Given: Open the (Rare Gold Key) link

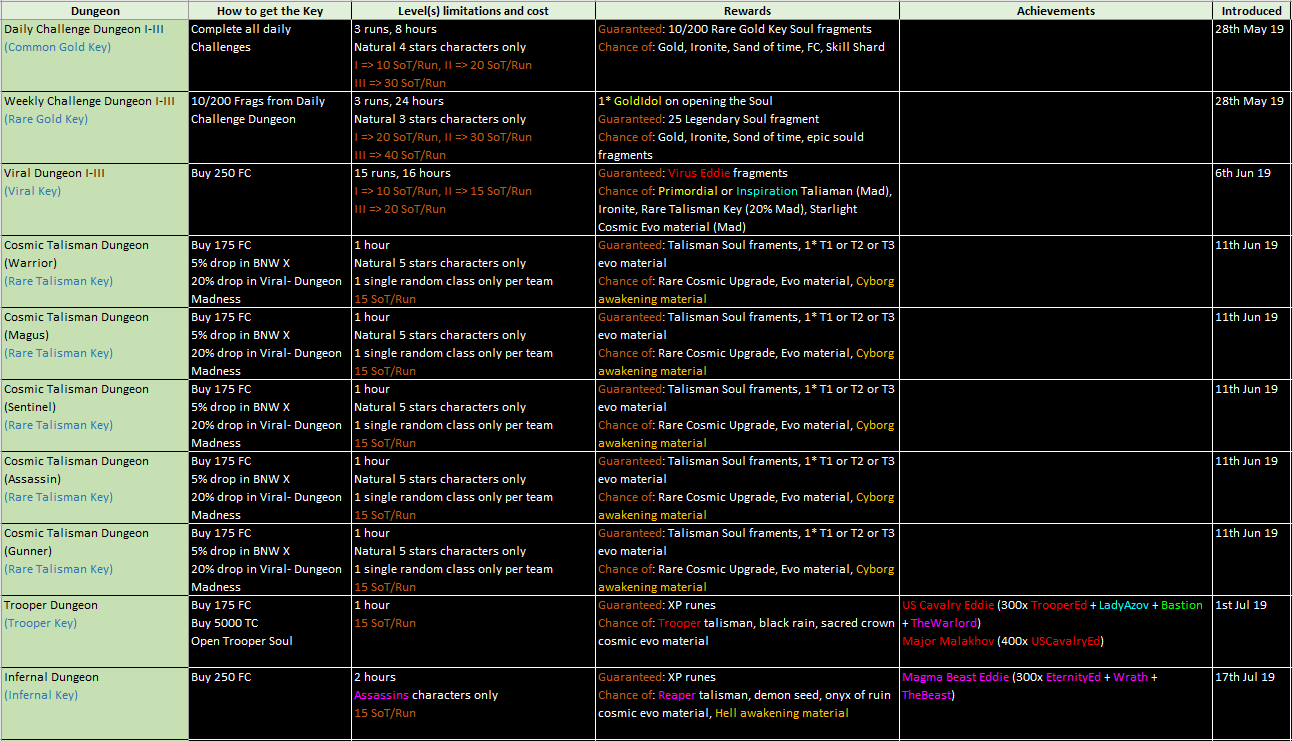Looking at the screenshot, I should 46,119.
